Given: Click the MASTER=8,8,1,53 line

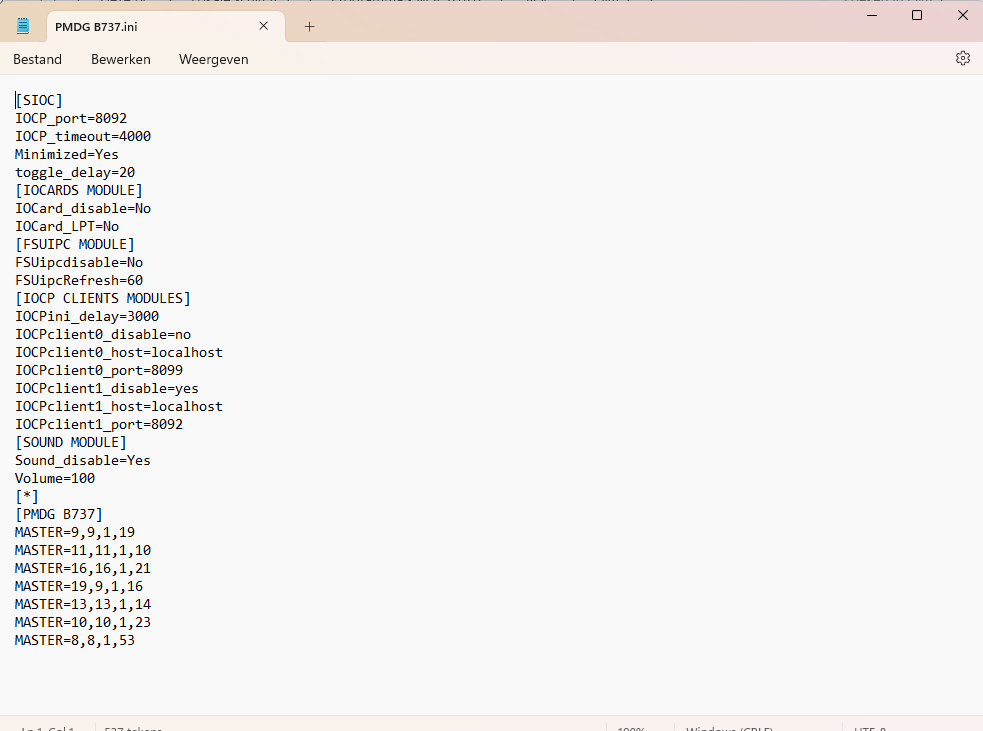Looking at the screenshot, I should [x=75, y=640].
